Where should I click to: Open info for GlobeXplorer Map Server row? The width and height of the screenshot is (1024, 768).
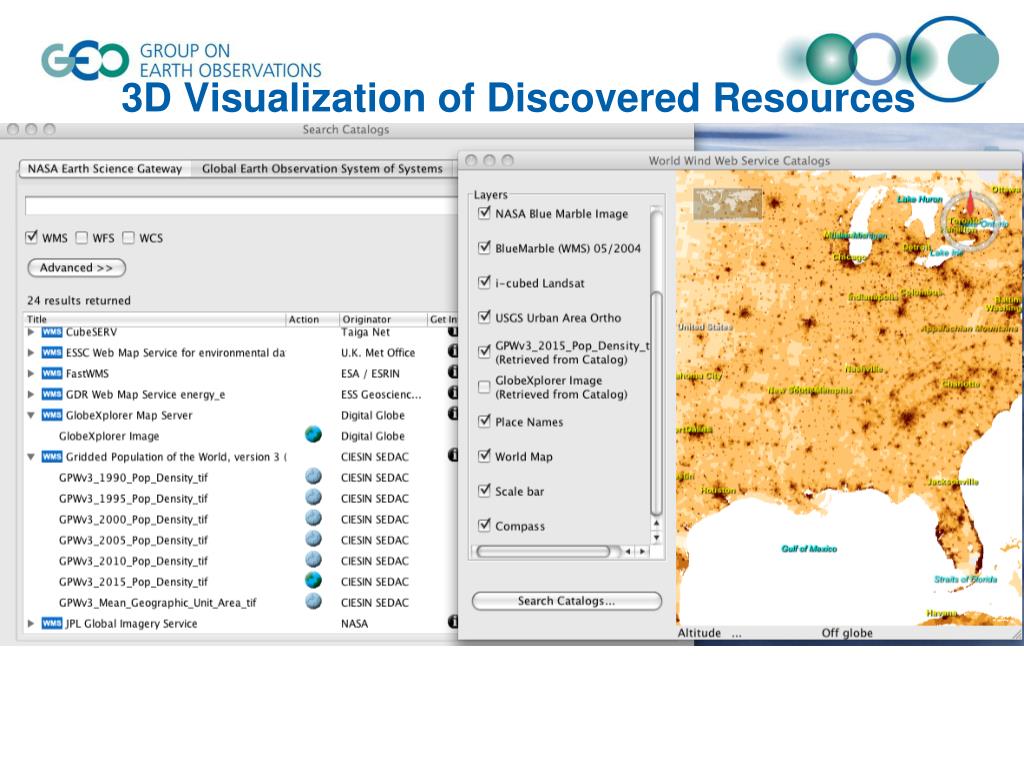tap(453, 413)
